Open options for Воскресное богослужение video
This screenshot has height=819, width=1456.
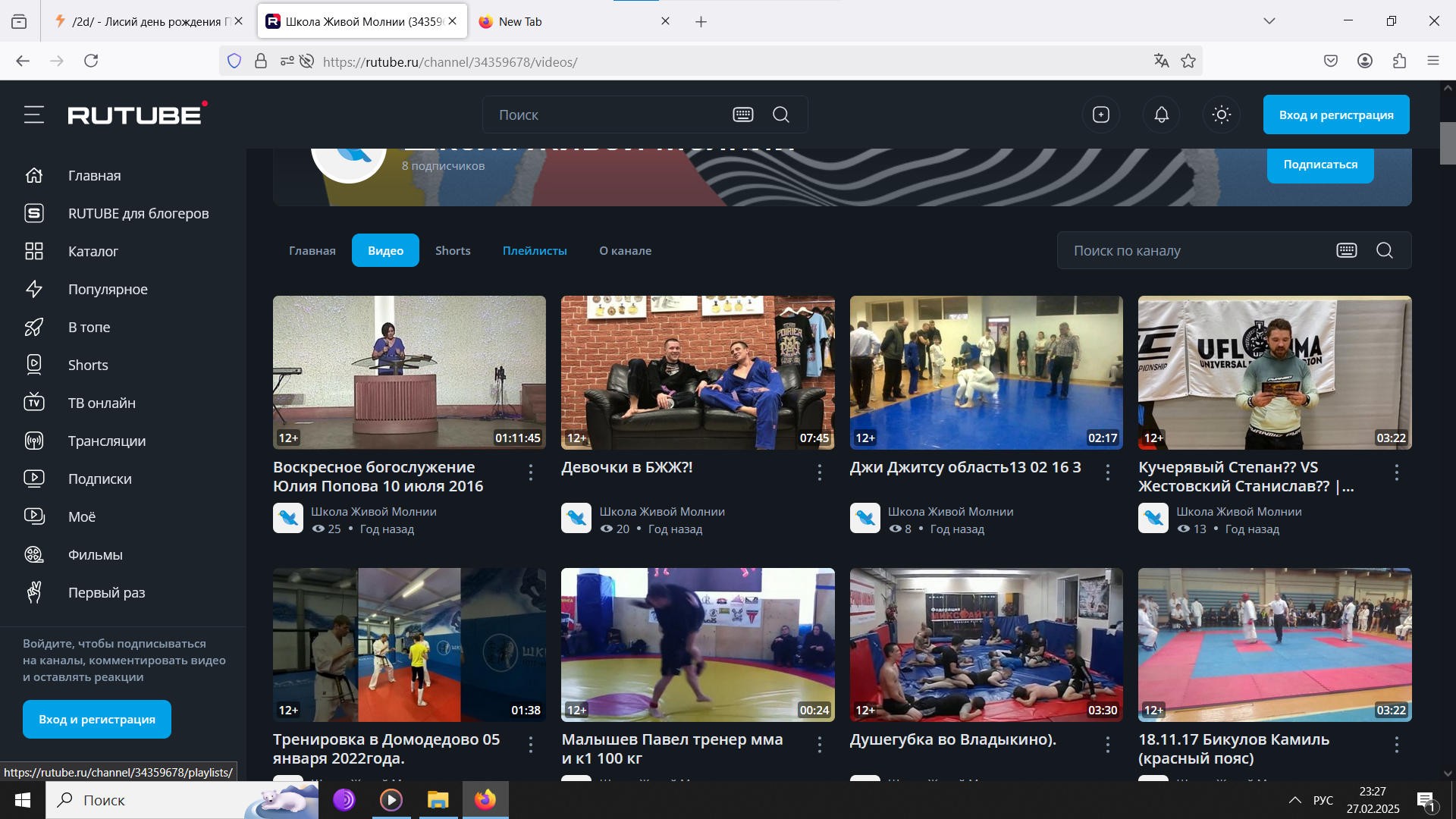531,472
